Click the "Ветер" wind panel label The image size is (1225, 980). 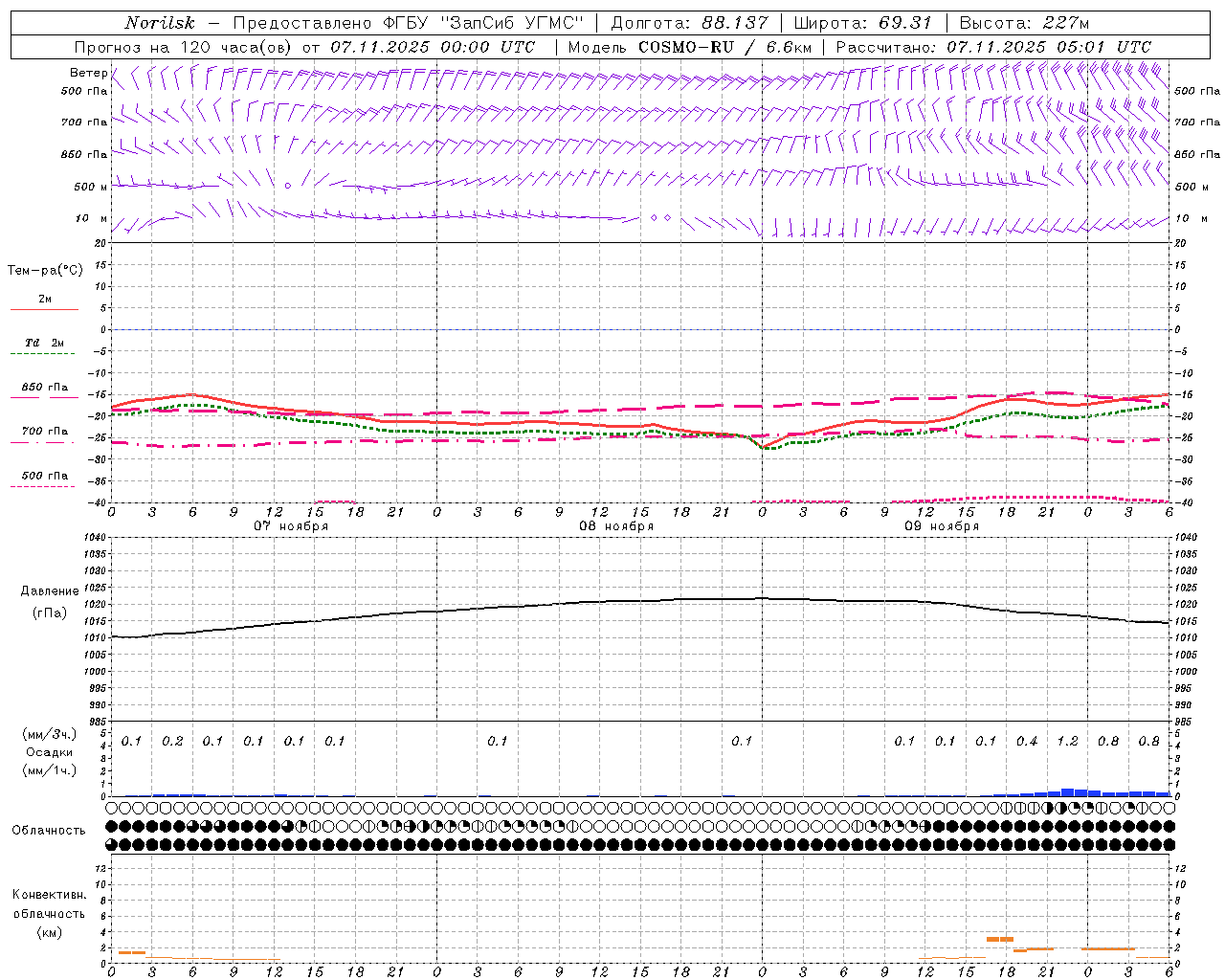point(89,73)
